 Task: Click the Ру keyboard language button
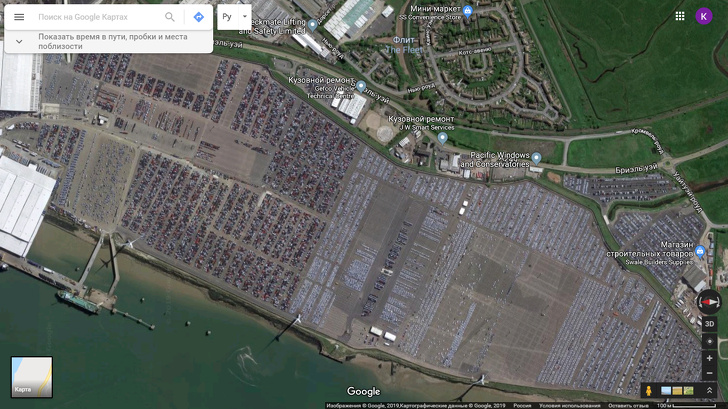point(227,17)
